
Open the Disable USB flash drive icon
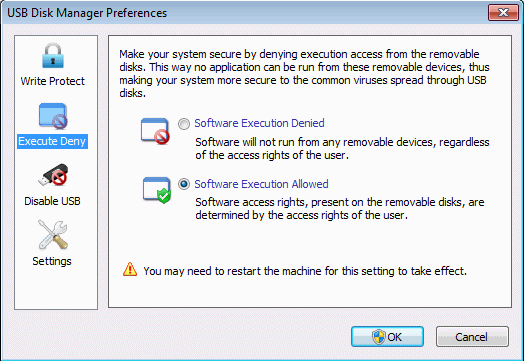coord(53,175)
